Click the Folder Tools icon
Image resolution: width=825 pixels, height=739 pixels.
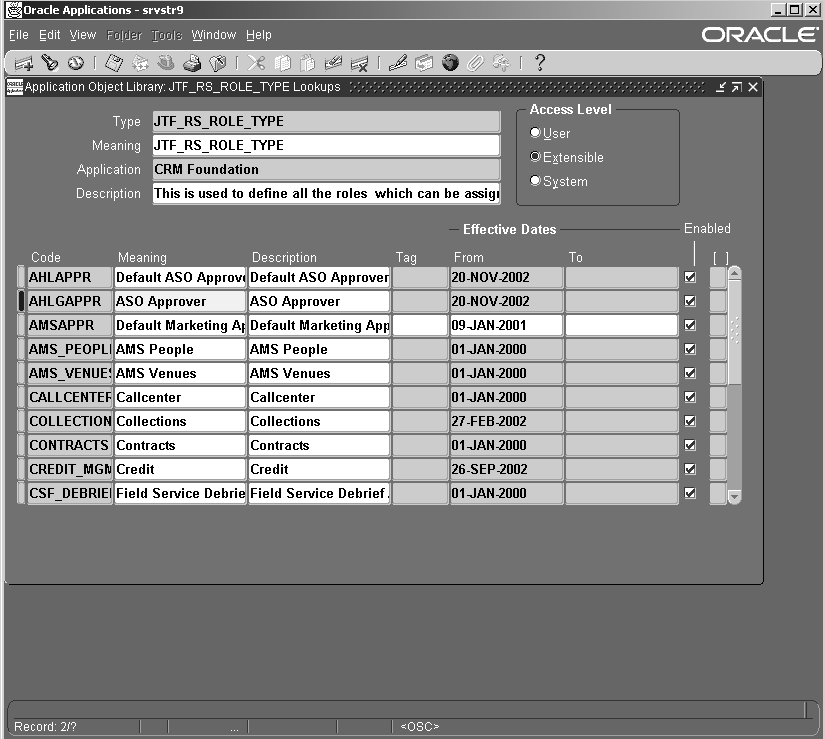[501, 63]
